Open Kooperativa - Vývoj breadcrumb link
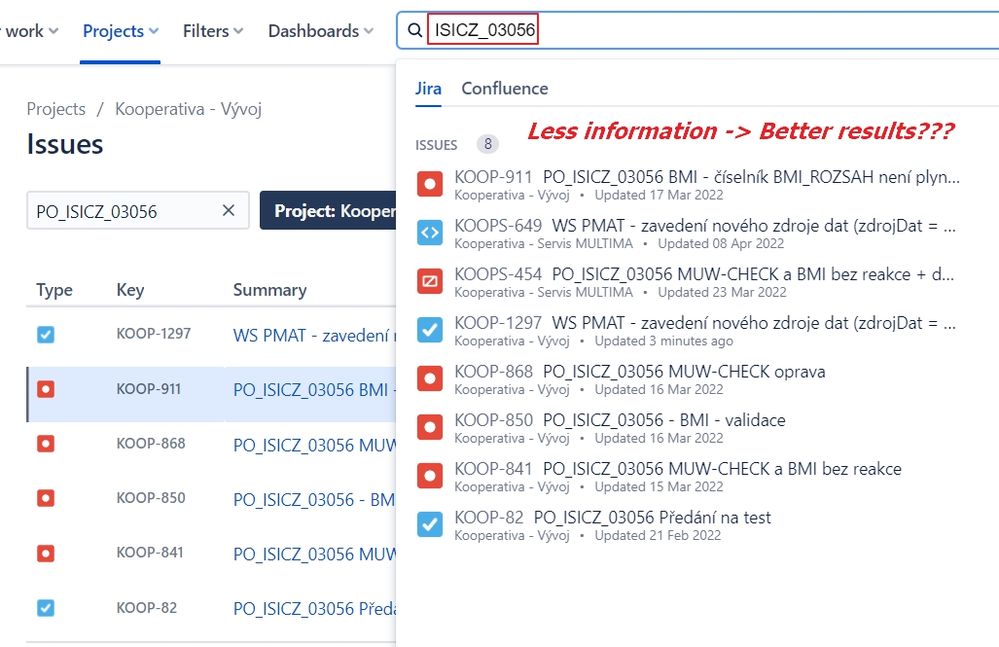This screenshot has height=647, width=999. [188, 109]
